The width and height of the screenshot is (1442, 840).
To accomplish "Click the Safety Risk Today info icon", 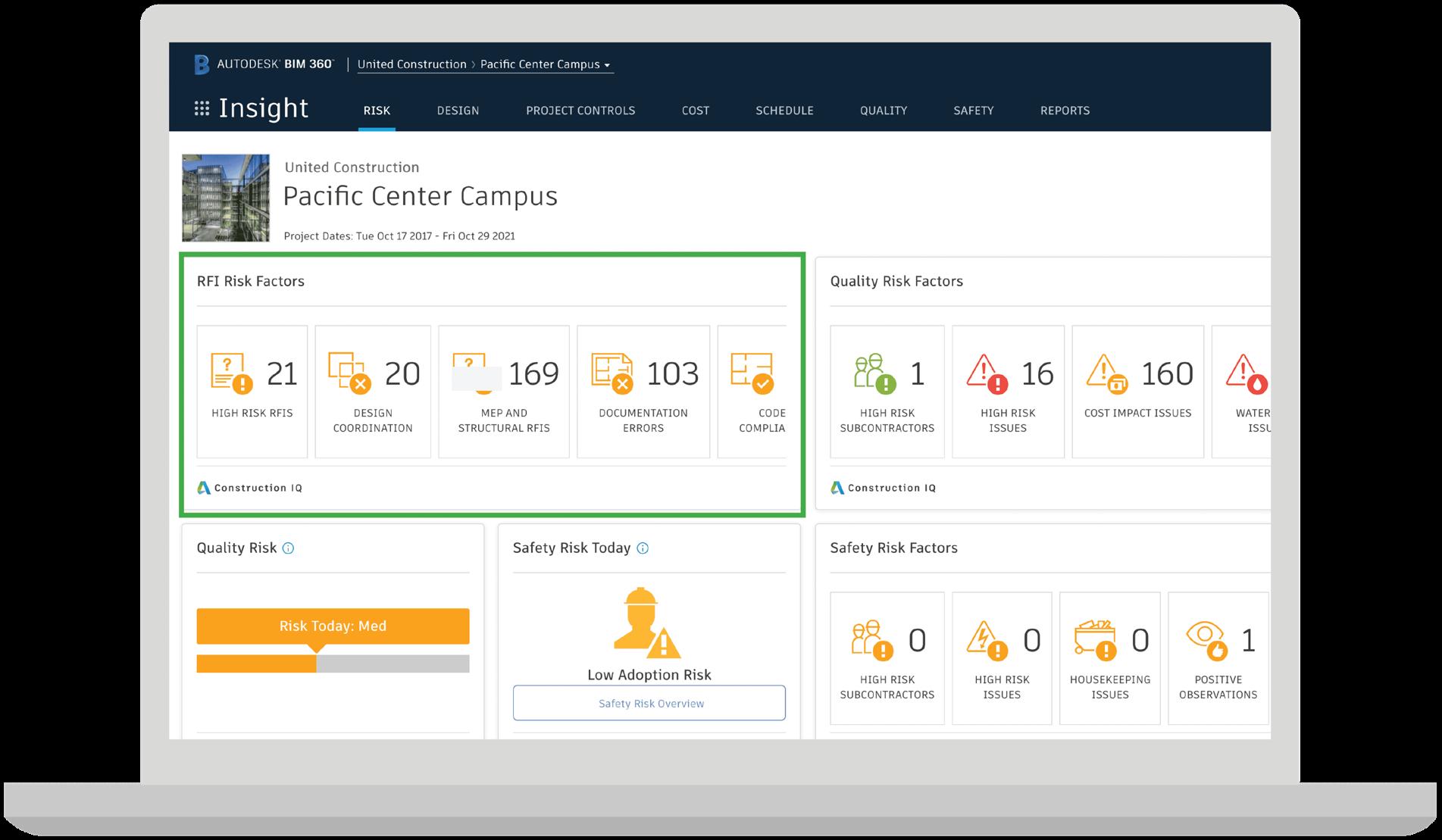I will pyautogui.click(x=643, y=548).
